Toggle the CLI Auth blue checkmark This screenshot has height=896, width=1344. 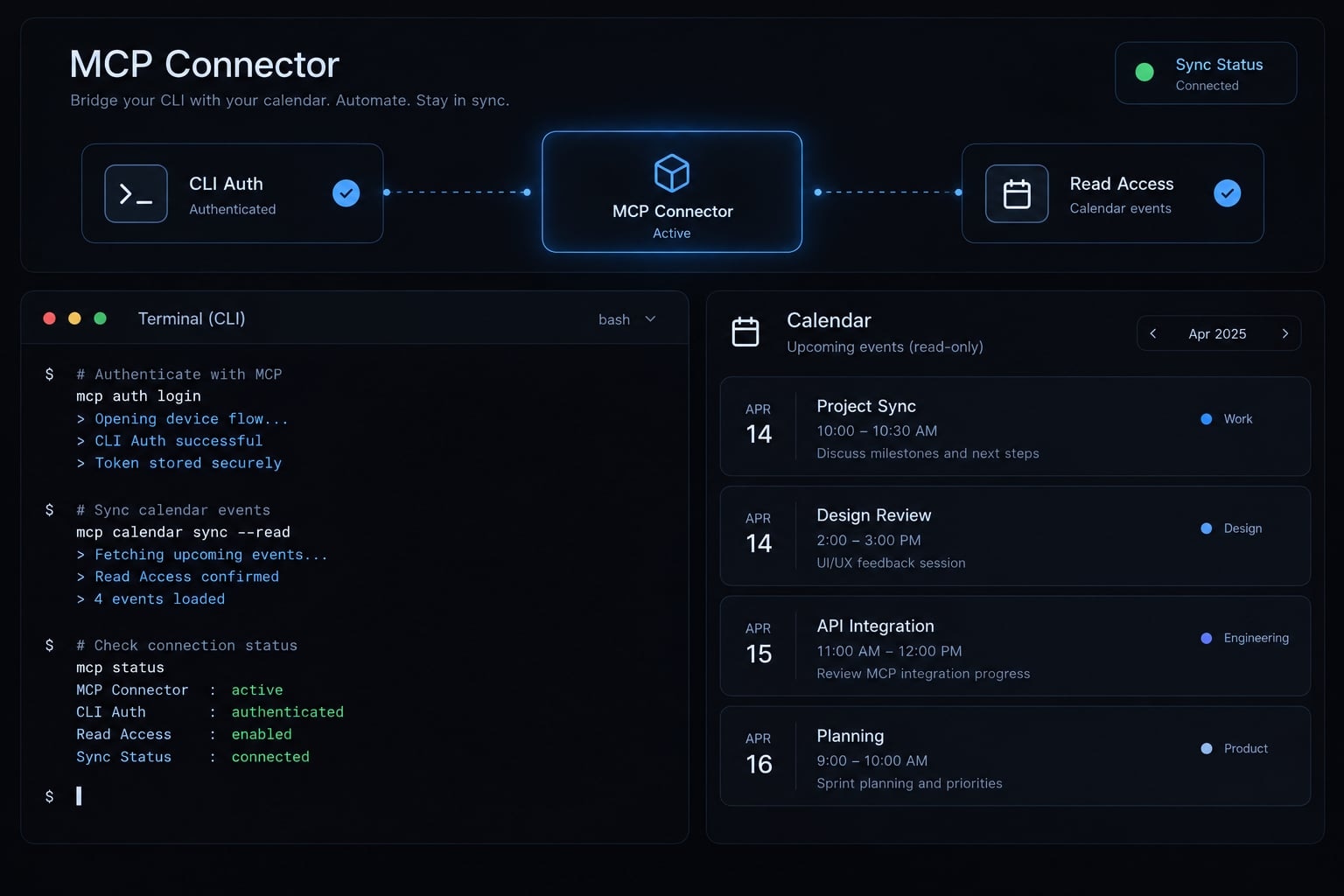click(346, 193)
